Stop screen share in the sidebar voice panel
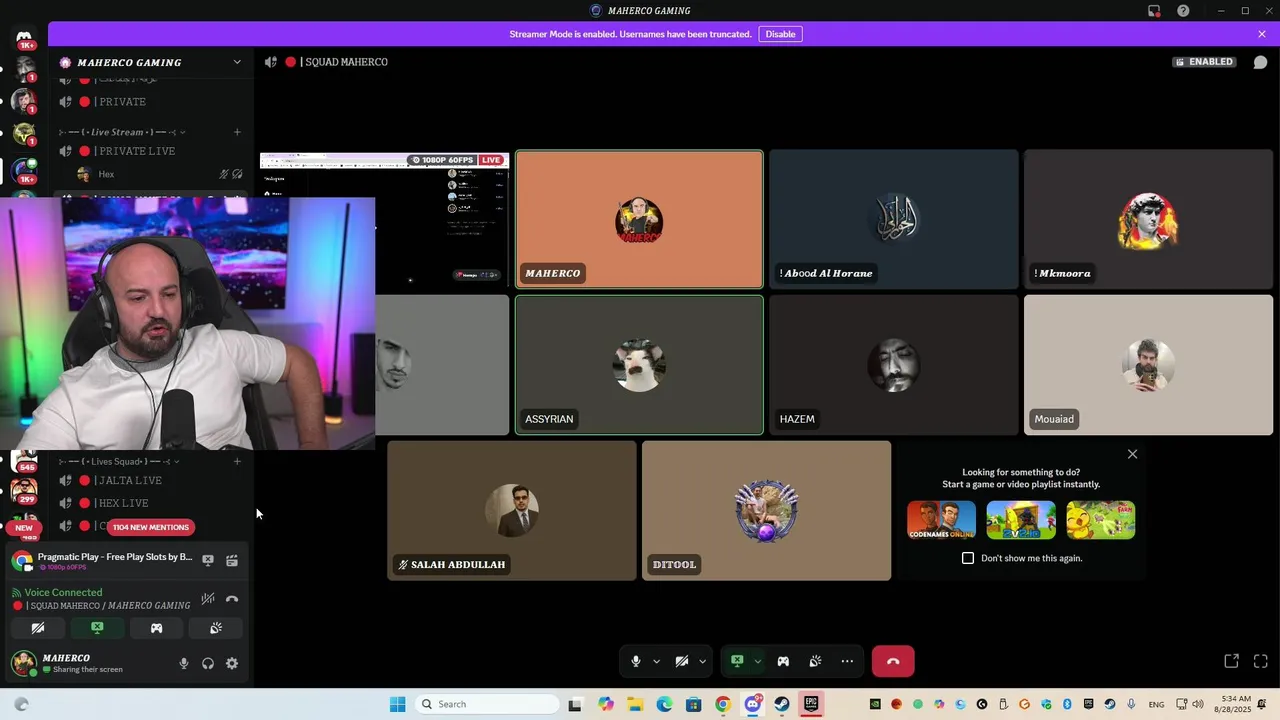This screenshot has height=720, width=1280. pyautogui.click(x=97, y=628)
